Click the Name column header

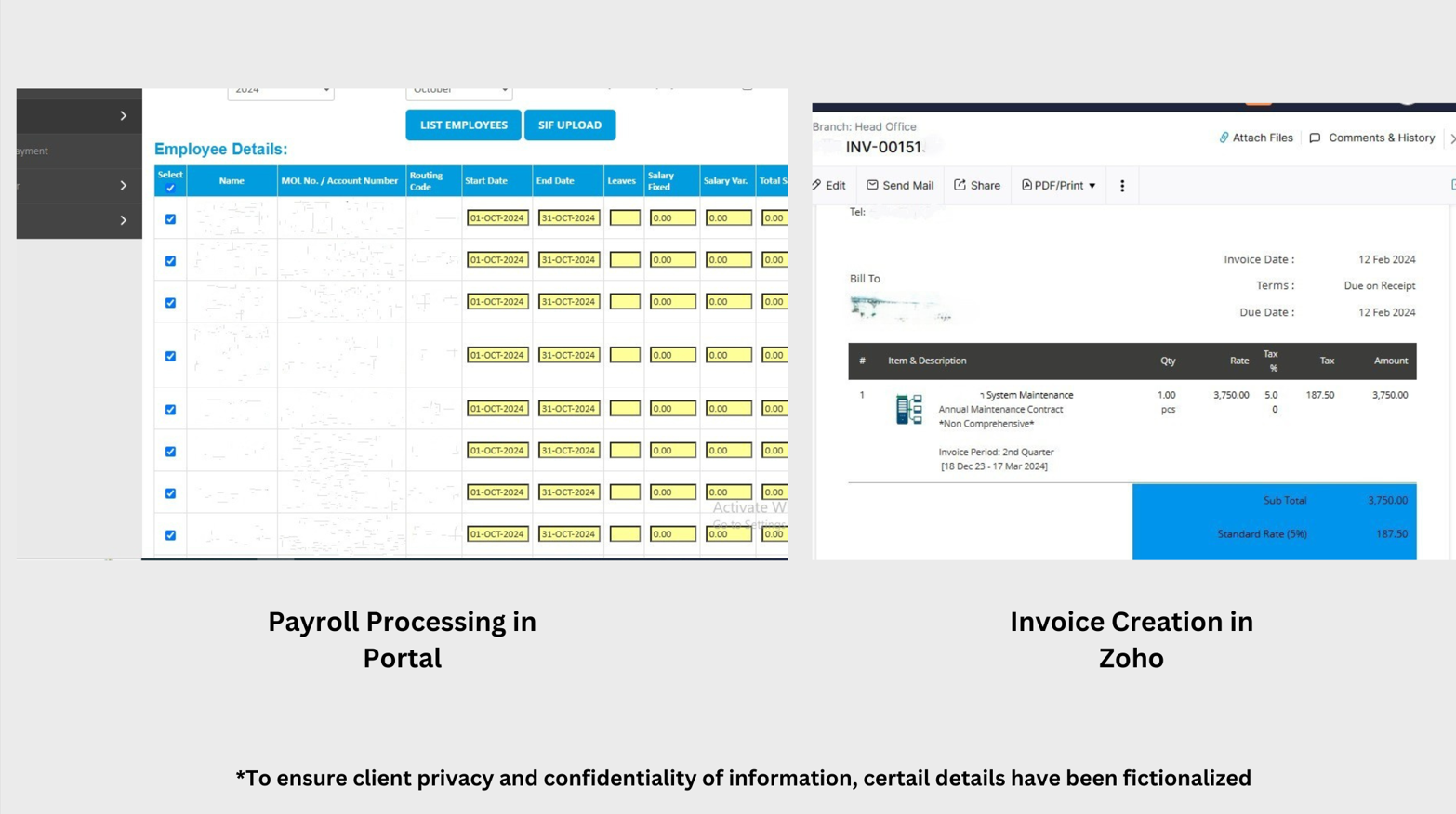(232, 181)
